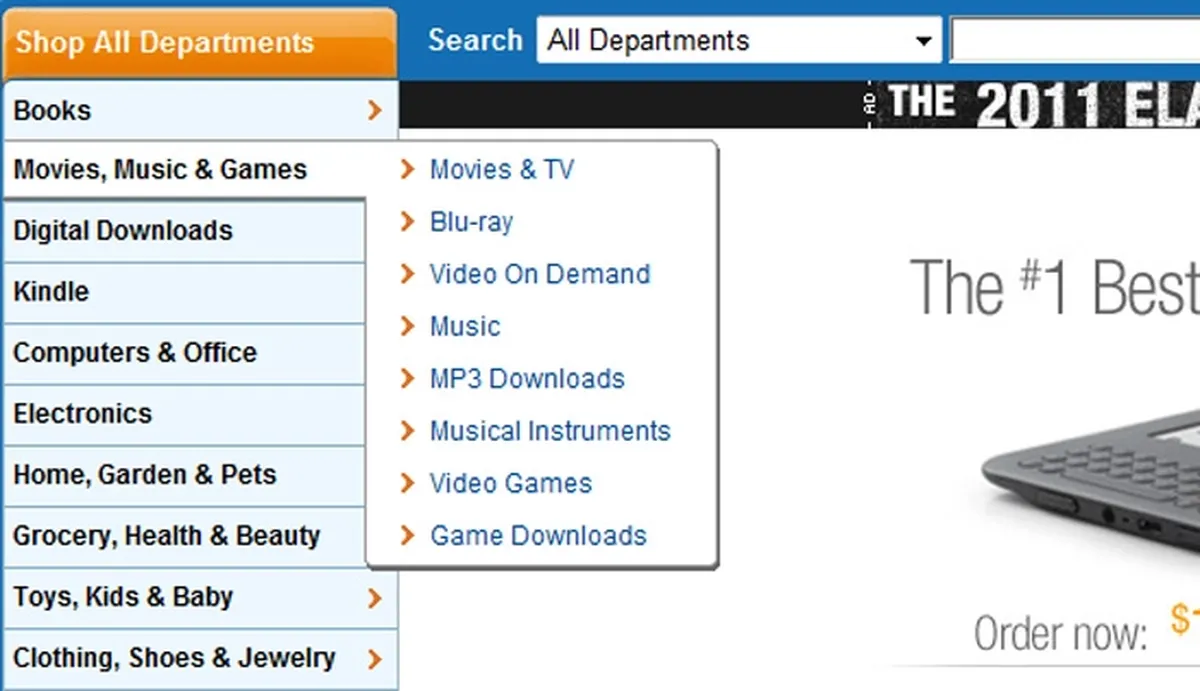Expand the Books submenu arrow
The image size is (1200, 691).
pos(375,110)
